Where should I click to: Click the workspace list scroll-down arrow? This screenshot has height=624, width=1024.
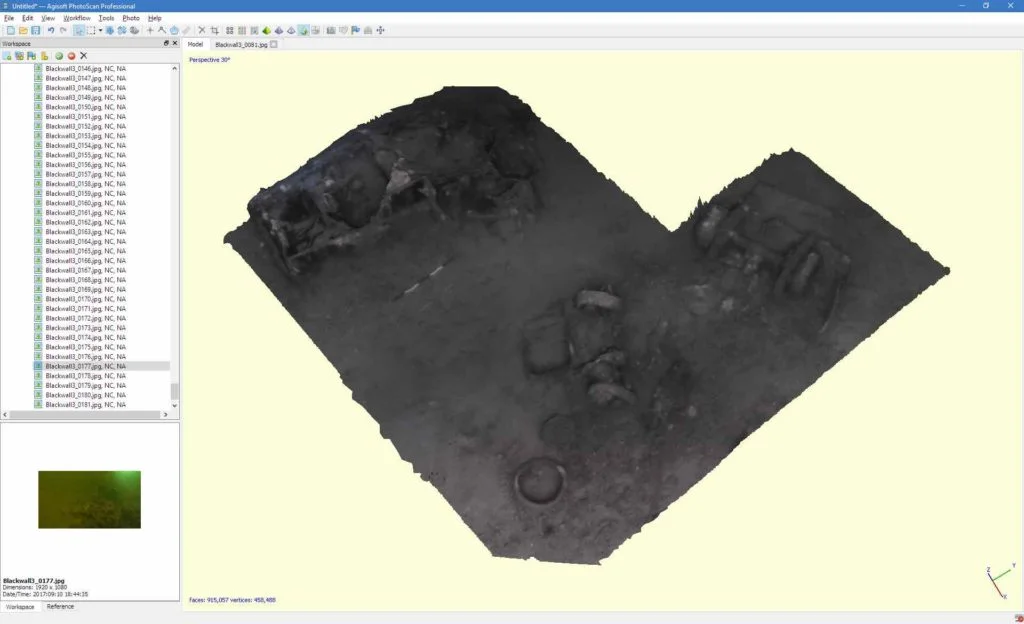tap(174, 405)
